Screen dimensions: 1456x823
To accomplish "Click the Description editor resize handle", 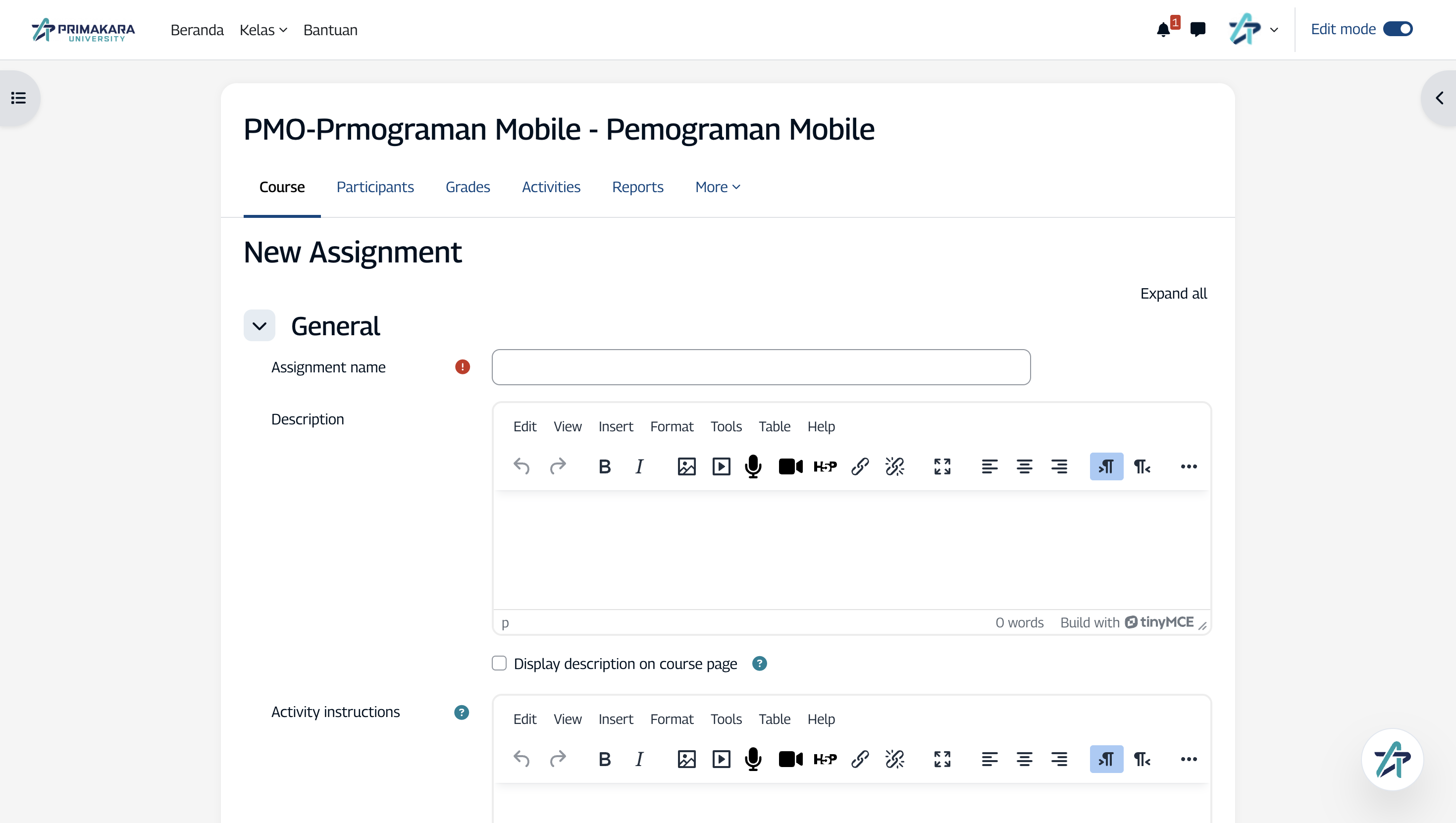I will (1203, 626).
